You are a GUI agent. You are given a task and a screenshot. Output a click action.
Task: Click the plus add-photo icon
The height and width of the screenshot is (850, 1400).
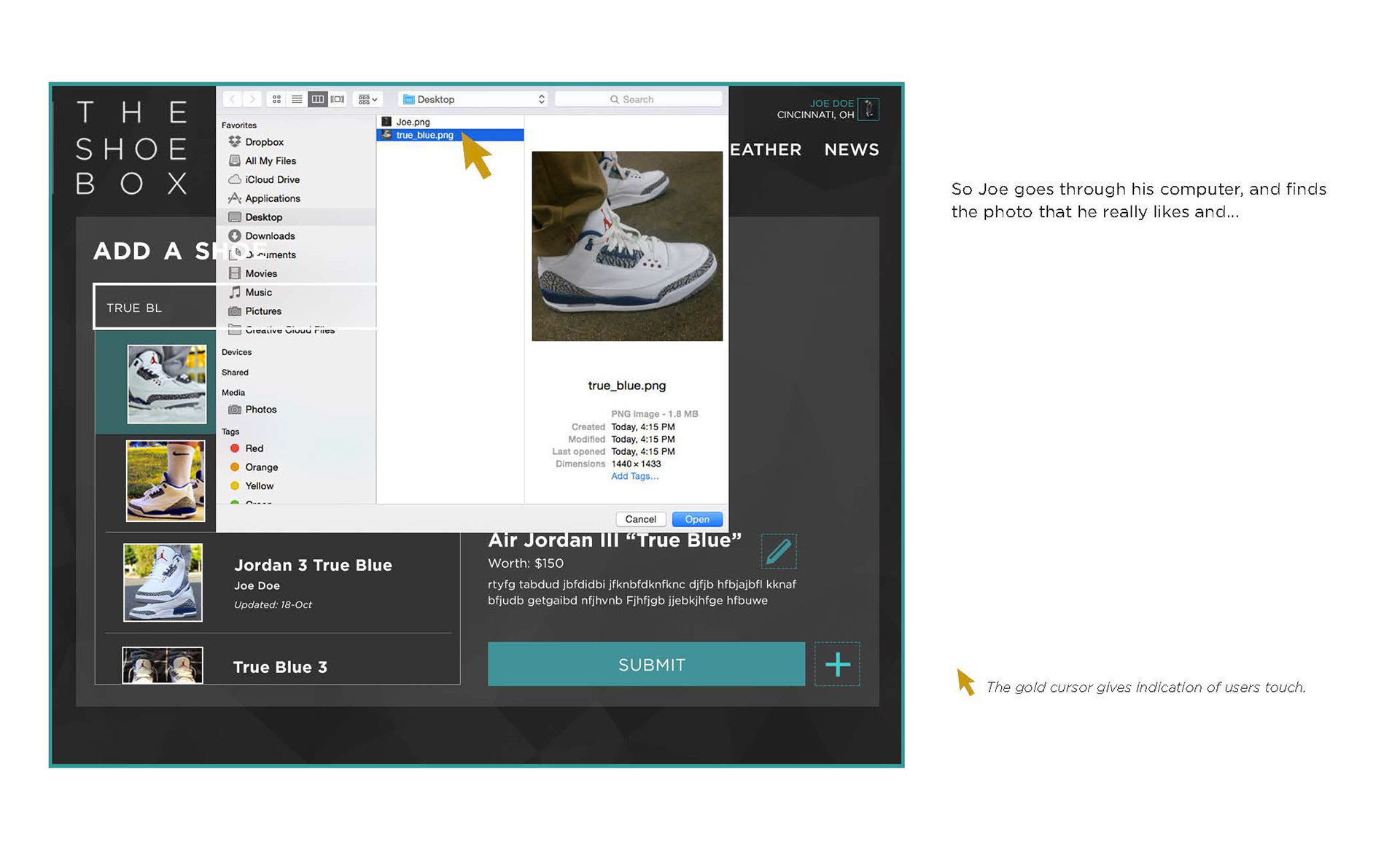[x=837, y=664]
